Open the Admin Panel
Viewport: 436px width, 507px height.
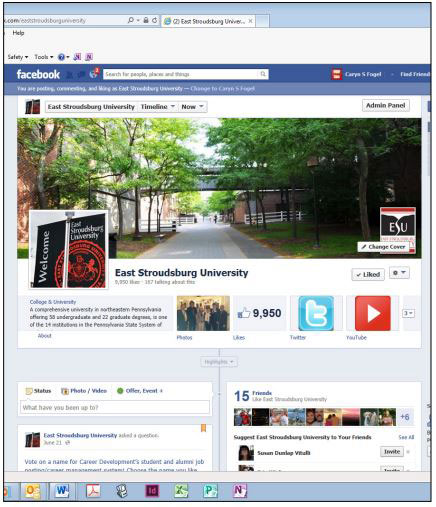click(x=386, y=105)
